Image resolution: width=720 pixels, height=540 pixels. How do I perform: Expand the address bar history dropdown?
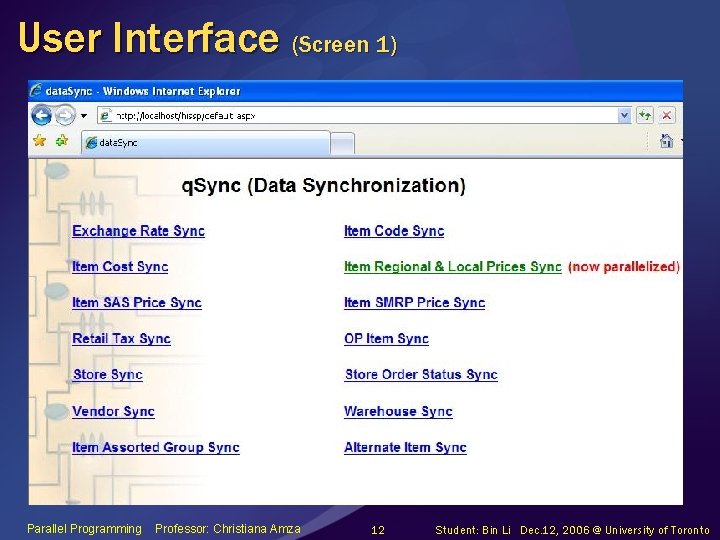[624, 115]
